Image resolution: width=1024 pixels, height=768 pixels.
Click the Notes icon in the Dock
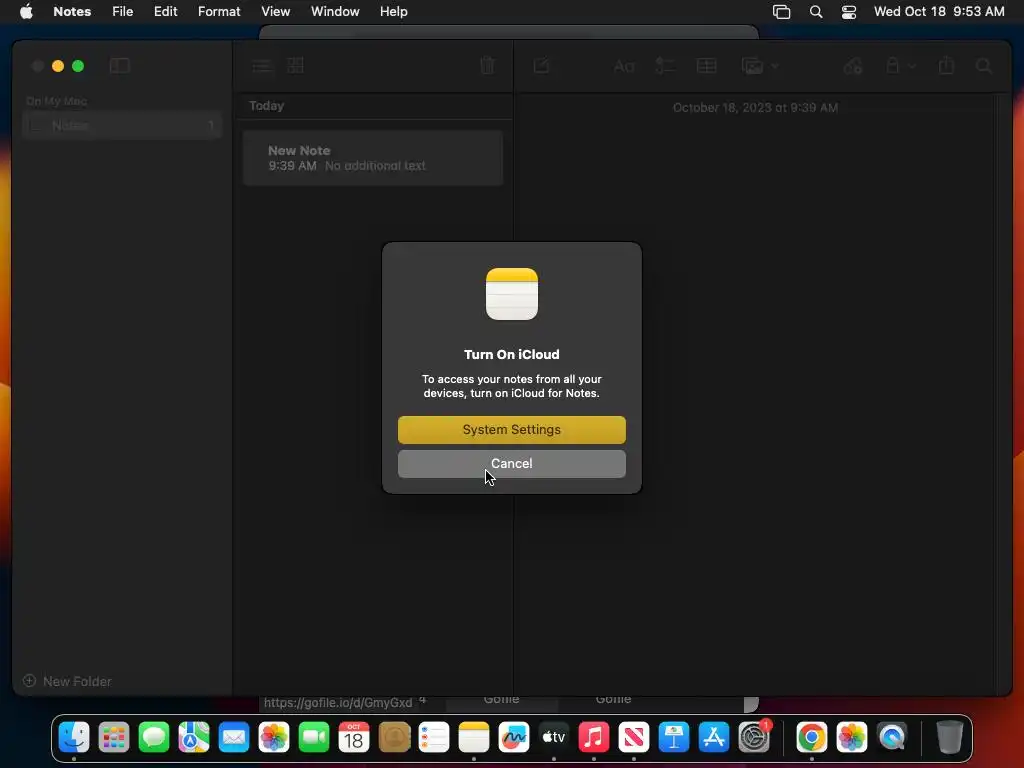click(474, 737)
